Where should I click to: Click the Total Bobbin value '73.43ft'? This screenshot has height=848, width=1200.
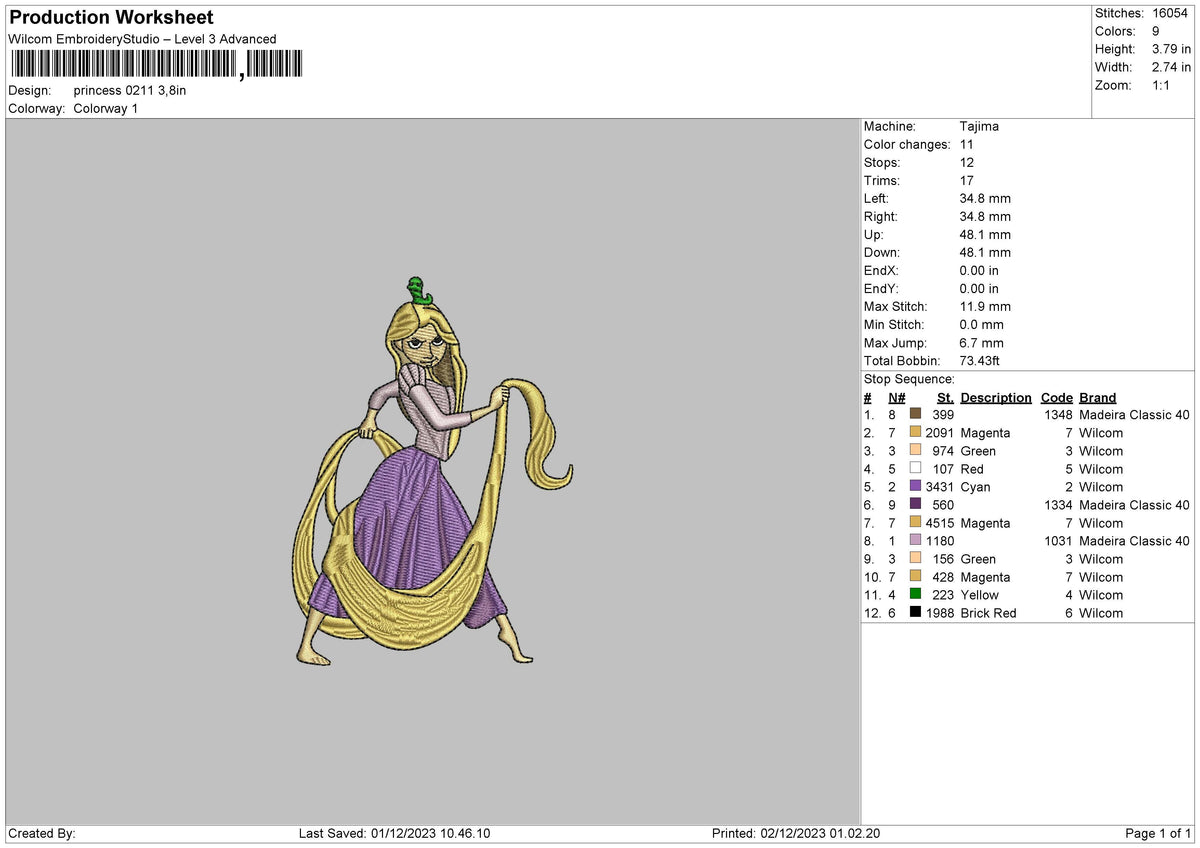pyautogui.click(x=979, y=360)
